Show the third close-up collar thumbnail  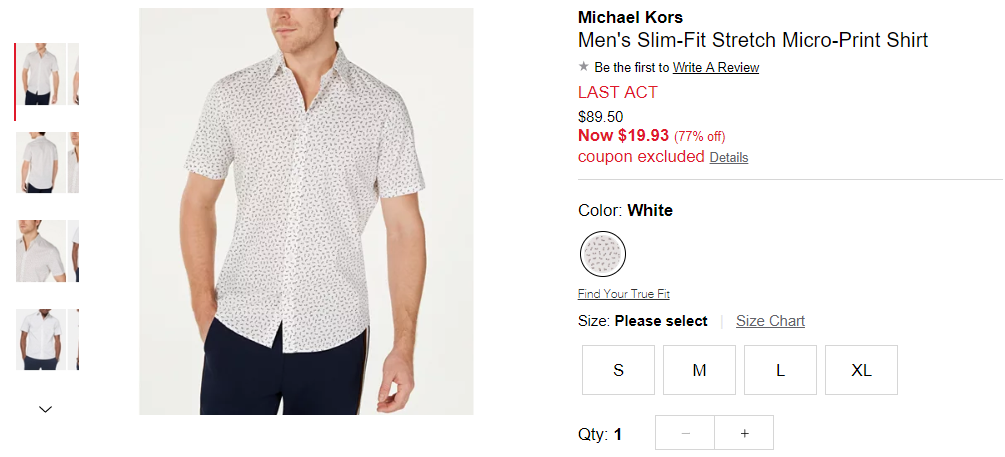click(41, 251)
